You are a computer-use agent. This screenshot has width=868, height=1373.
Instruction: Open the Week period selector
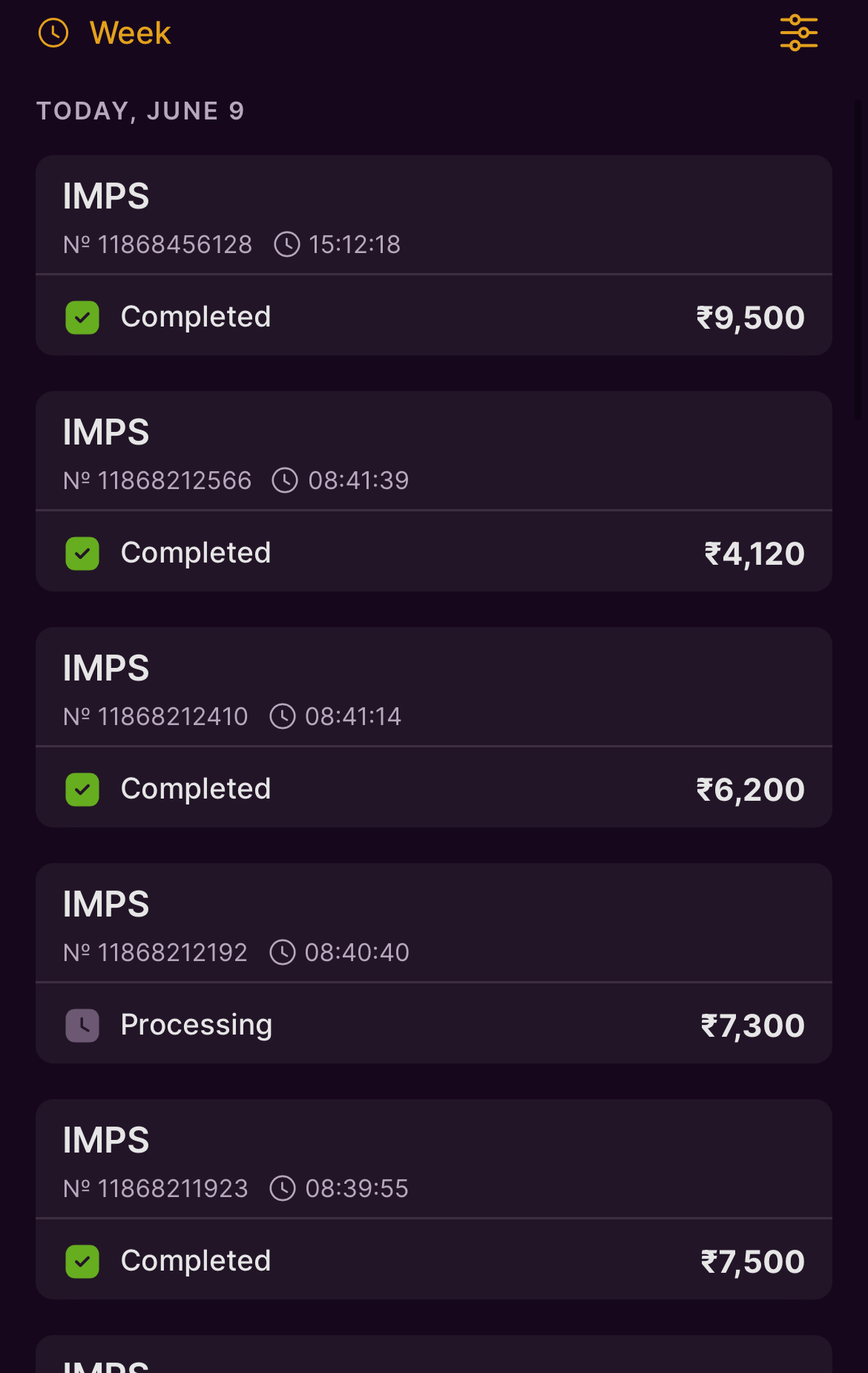coord(130,33)
